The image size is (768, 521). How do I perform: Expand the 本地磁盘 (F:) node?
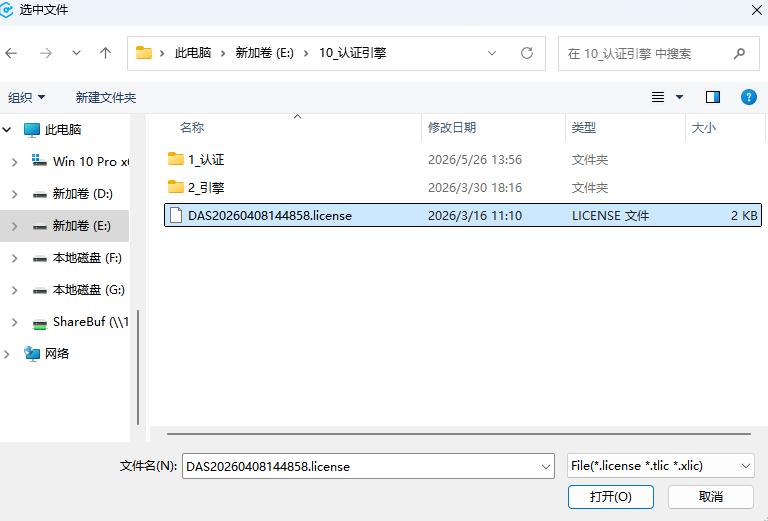(14, 258)
